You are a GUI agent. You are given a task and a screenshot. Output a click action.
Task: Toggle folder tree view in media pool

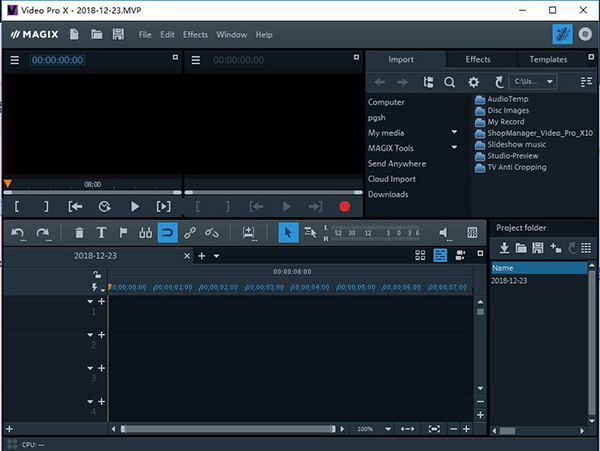coord(428,82)
